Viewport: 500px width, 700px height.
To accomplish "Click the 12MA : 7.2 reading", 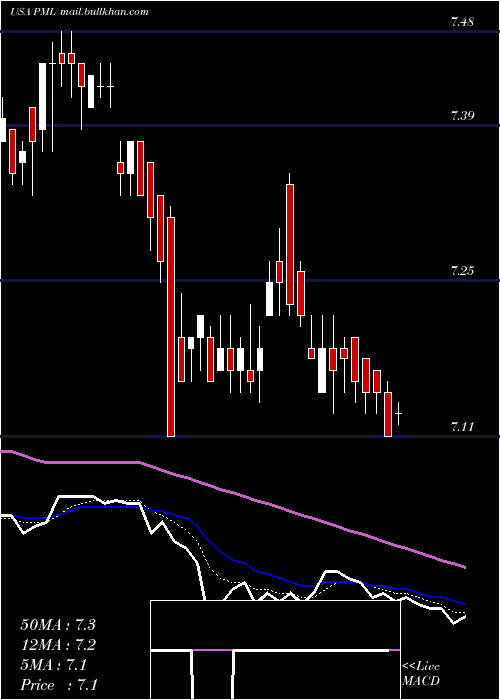I will pyautogui.click(x=58, y=645).
